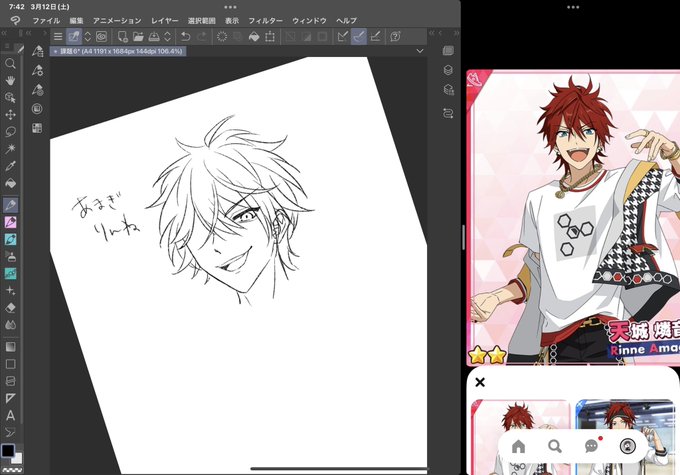This screenshot has width=680, height=475.
Task: Expand the right palette dock arrows
Action: 455,33
